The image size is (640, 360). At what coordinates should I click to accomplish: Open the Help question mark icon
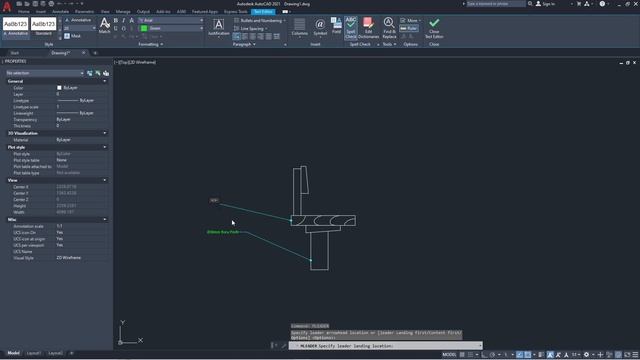click(x=602, y=4)
